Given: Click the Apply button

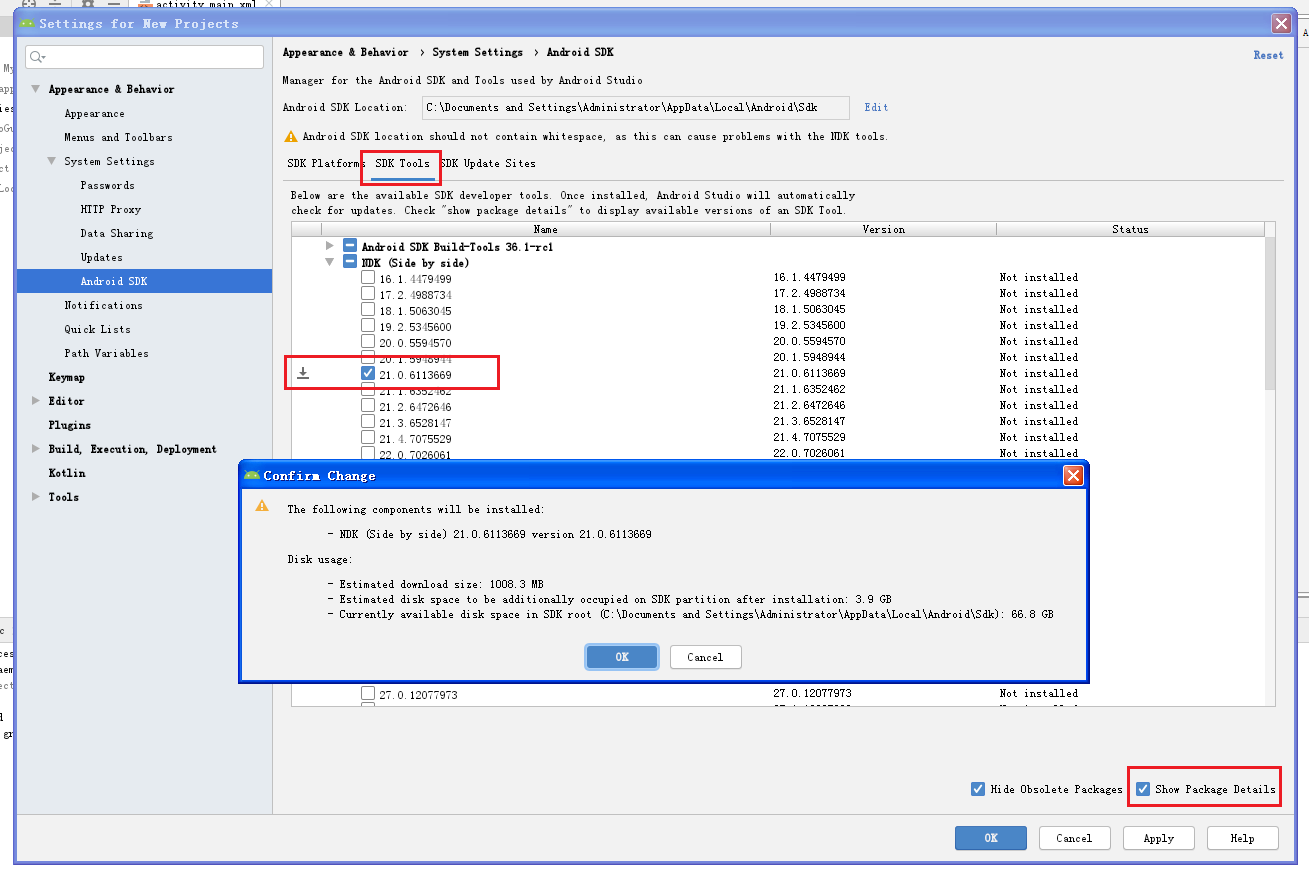Looking at the screenshot, I should point(1159,838).
